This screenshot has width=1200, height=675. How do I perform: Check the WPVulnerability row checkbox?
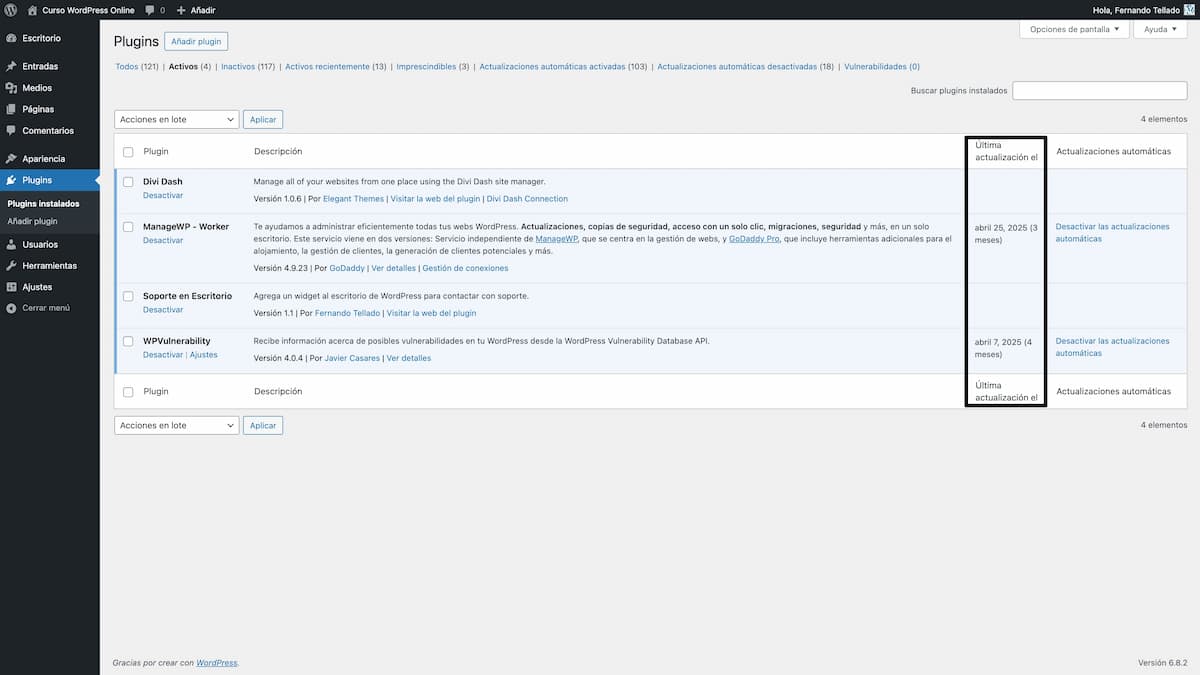tap(128, 340)
